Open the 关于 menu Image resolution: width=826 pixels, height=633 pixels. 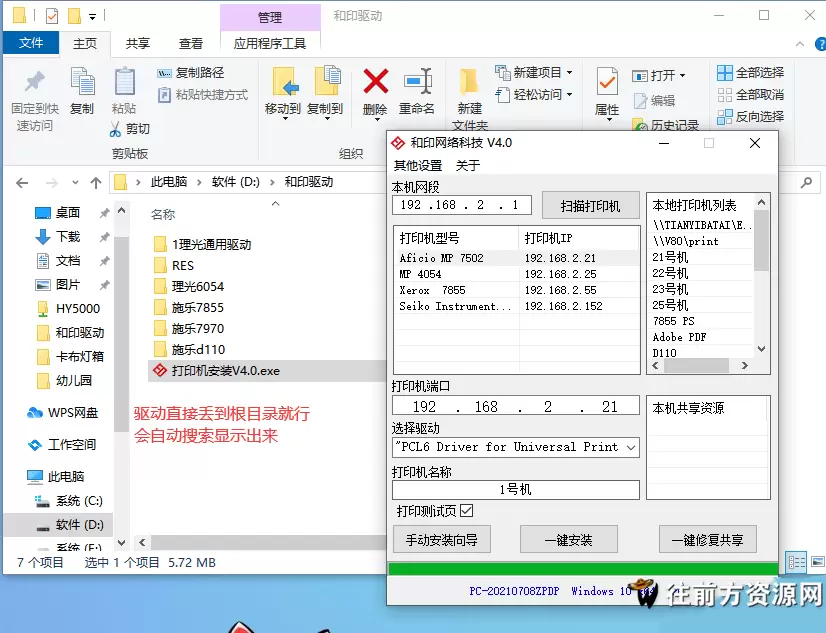(x=468, y=165)
